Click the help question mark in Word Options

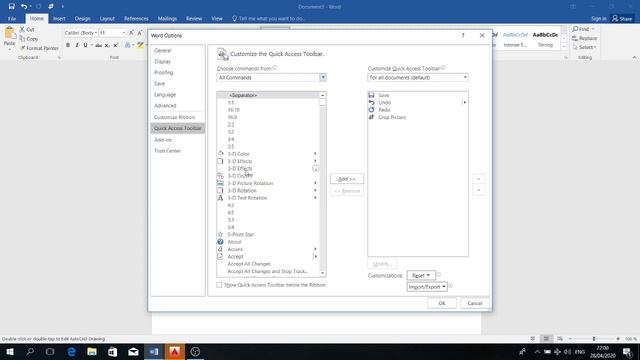coord(463,36)
